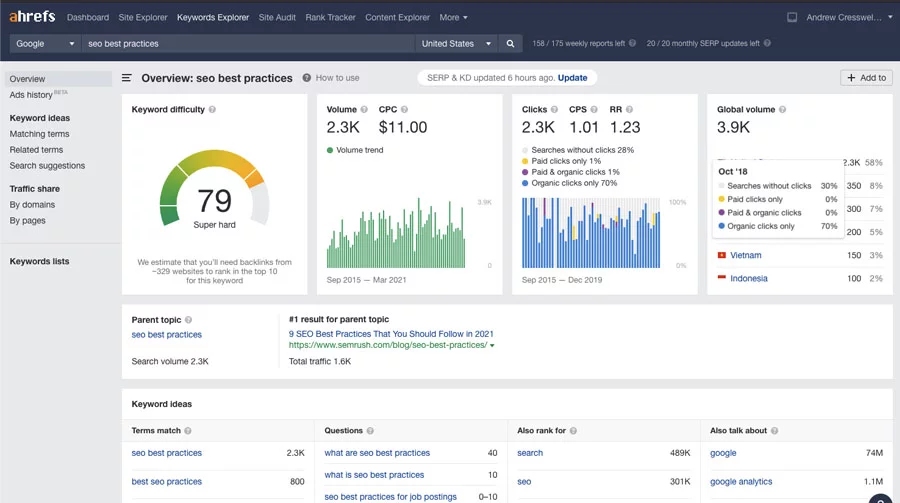This screenshot has width=900, height=503.
Task: Click info icon beside CPS
Action: pos(593,109)
